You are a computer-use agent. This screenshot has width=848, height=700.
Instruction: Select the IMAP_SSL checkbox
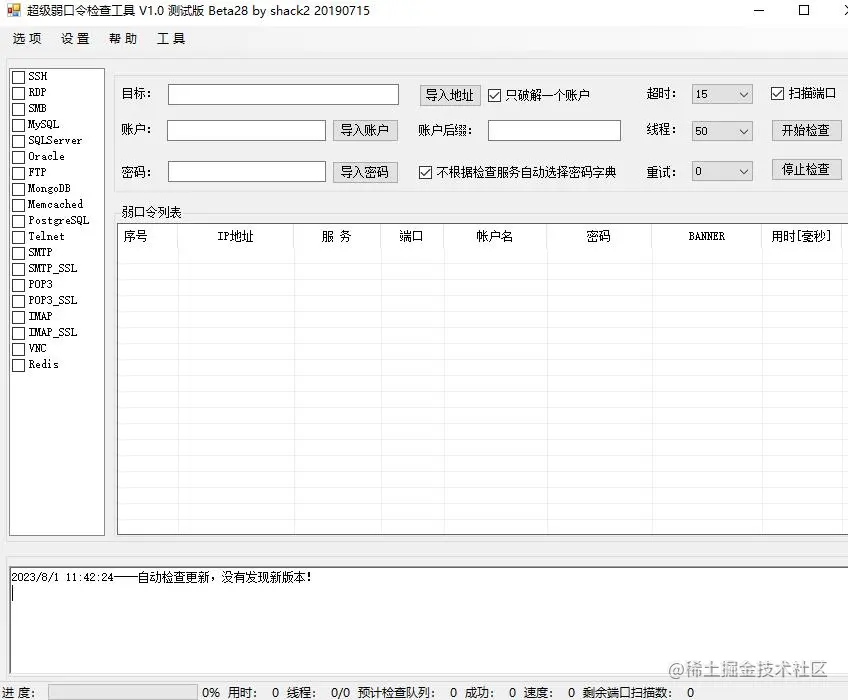pyautogui.click(x=18, y=333)
